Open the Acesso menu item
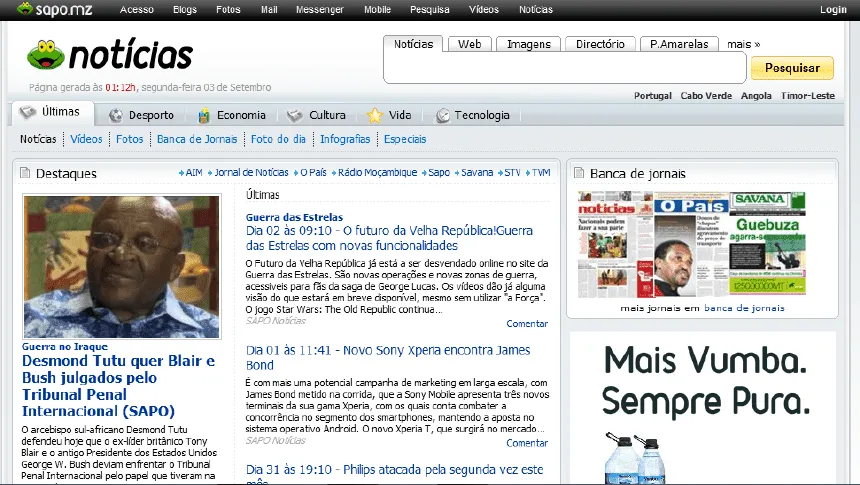This screenshot has height=485, width=860. pyautogui.click(x=137, y=9)
